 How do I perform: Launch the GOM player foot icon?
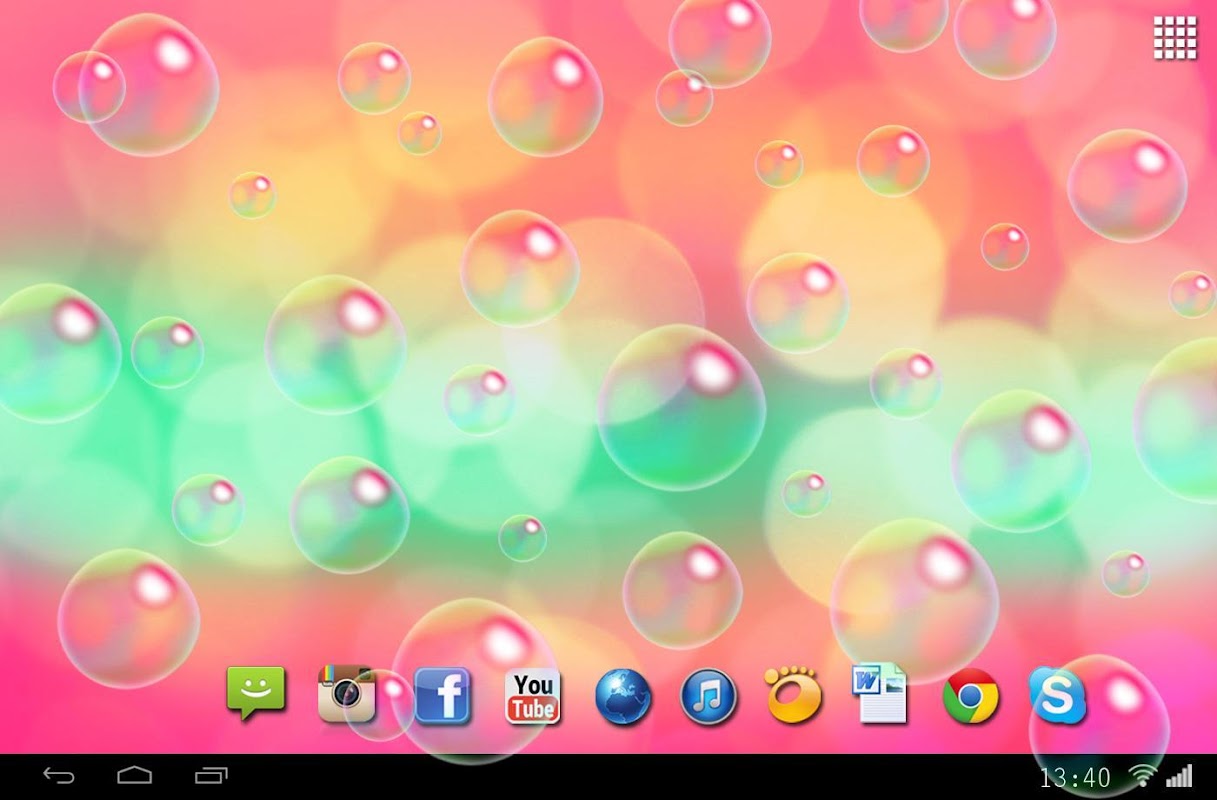793,693
